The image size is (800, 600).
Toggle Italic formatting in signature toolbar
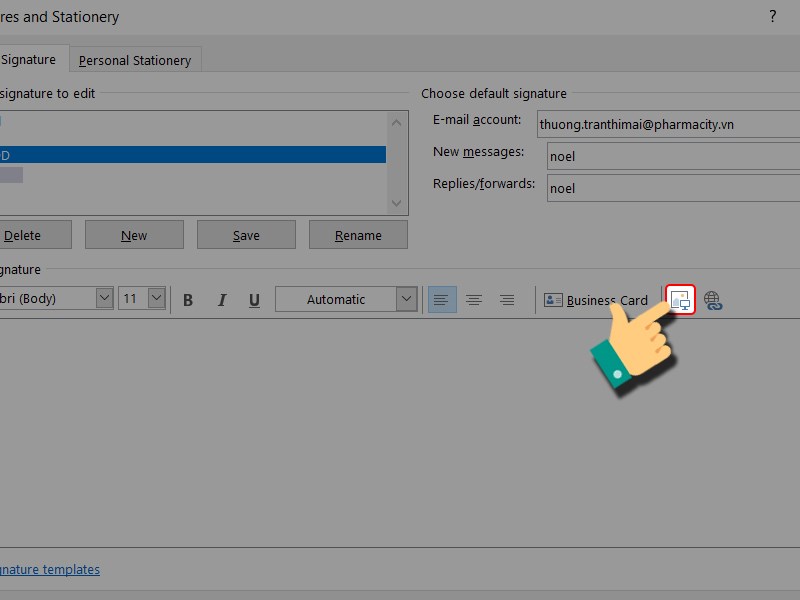[221, 300]
